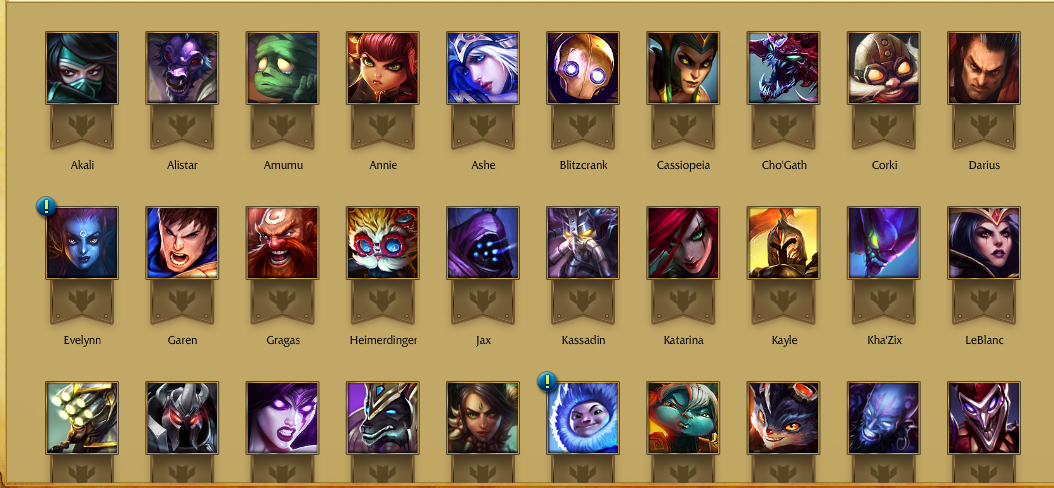
Task: Select Ashe's portrait icon
Action: [483, 68]
